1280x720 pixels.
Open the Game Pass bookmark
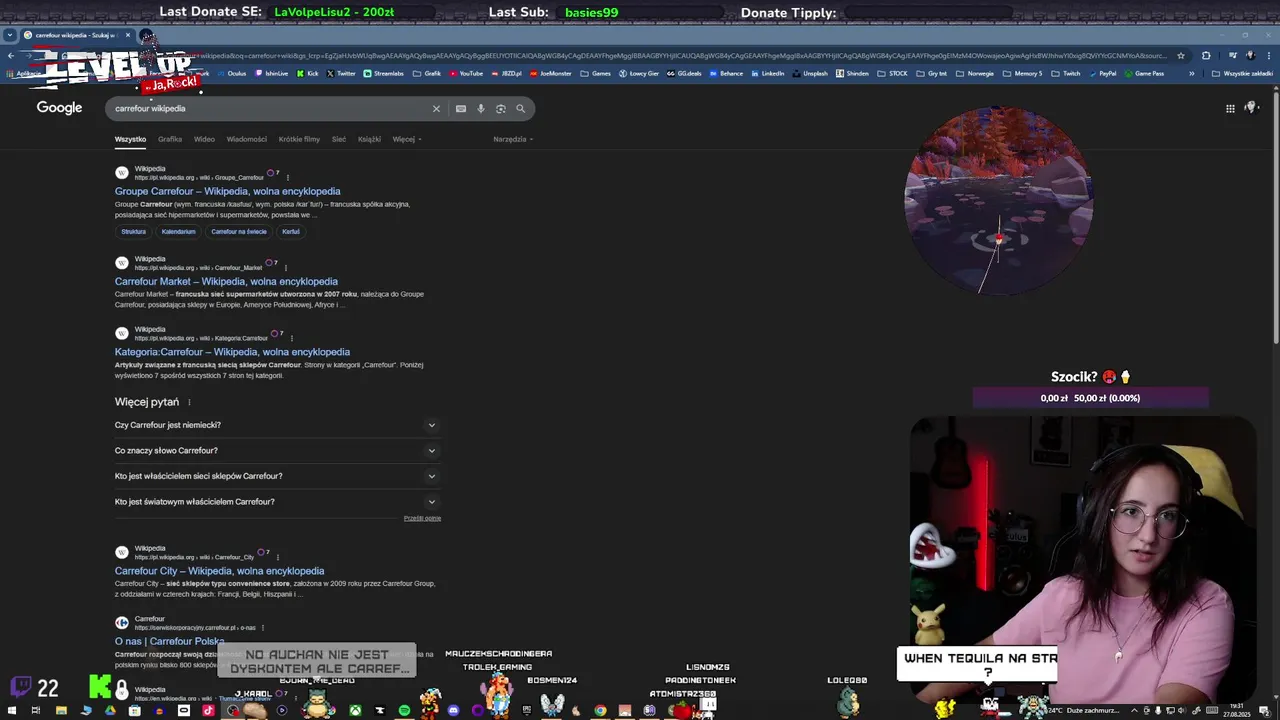[x=1144, y=73]
